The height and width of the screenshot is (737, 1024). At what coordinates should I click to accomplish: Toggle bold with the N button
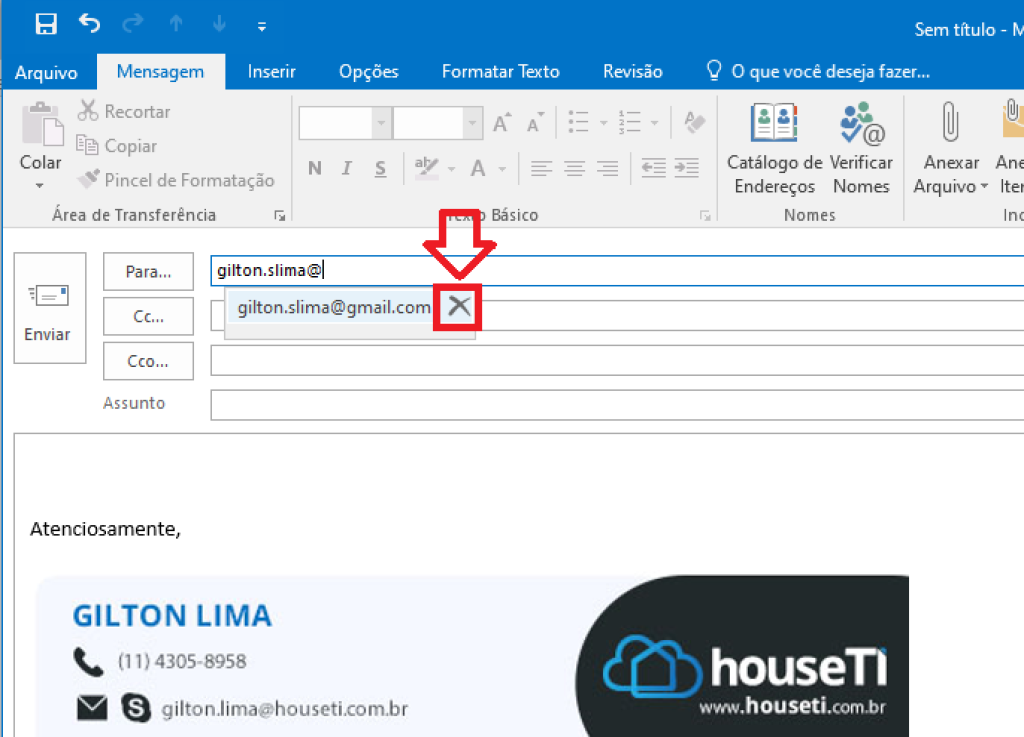coord(315,168)
